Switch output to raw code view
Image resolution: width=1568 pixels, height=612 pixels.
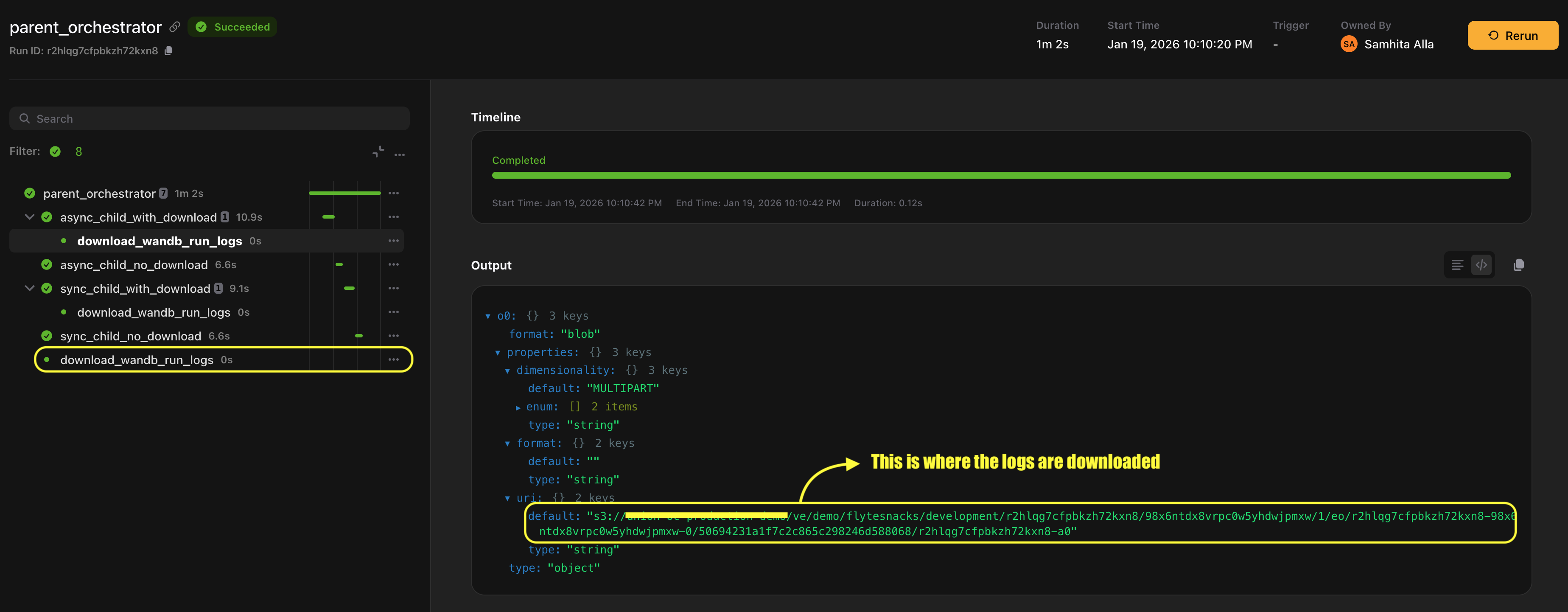point(1481,265)
